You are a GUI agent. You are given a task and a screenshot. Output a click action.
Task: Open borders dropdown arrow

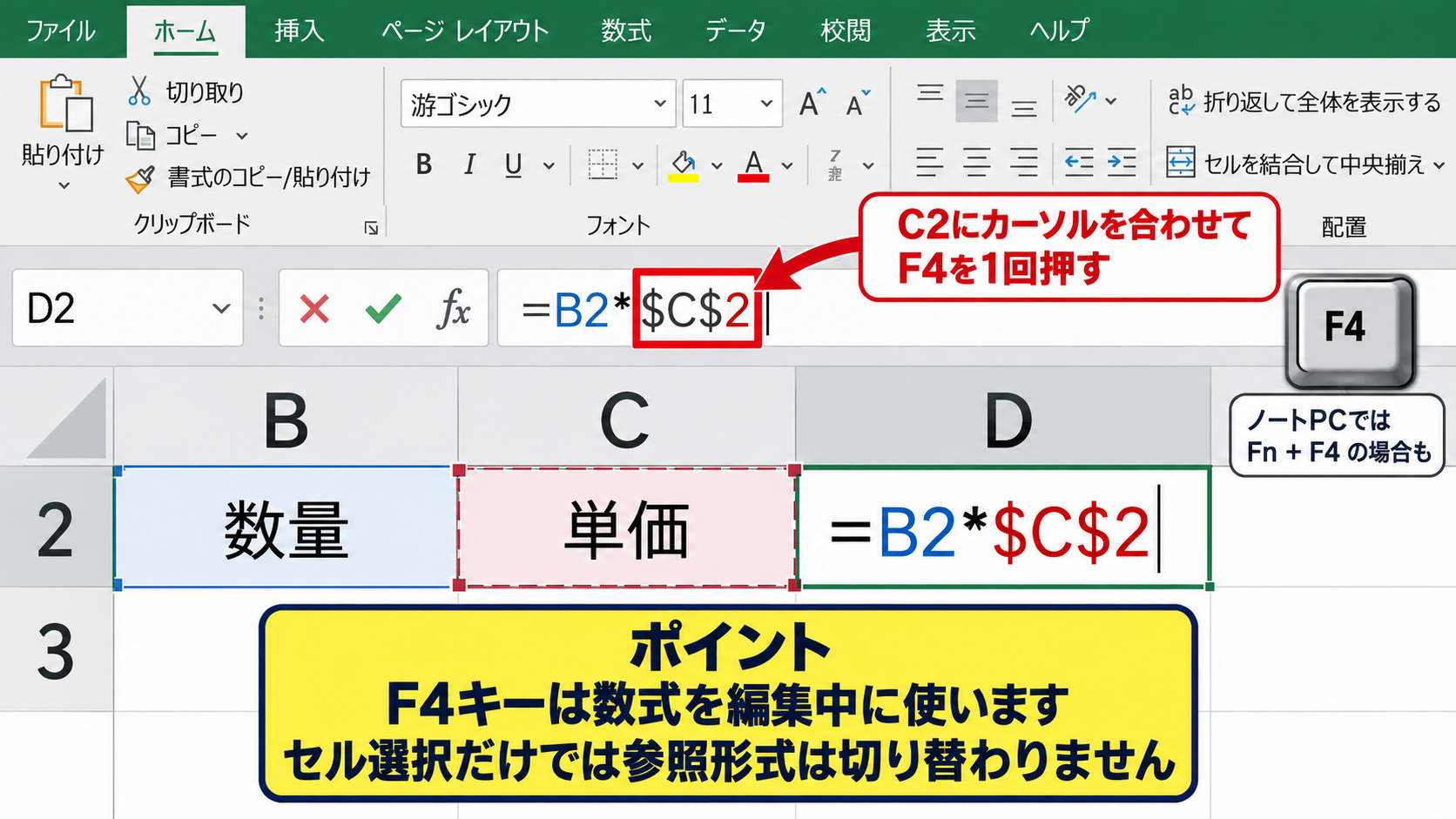point(637,165)
